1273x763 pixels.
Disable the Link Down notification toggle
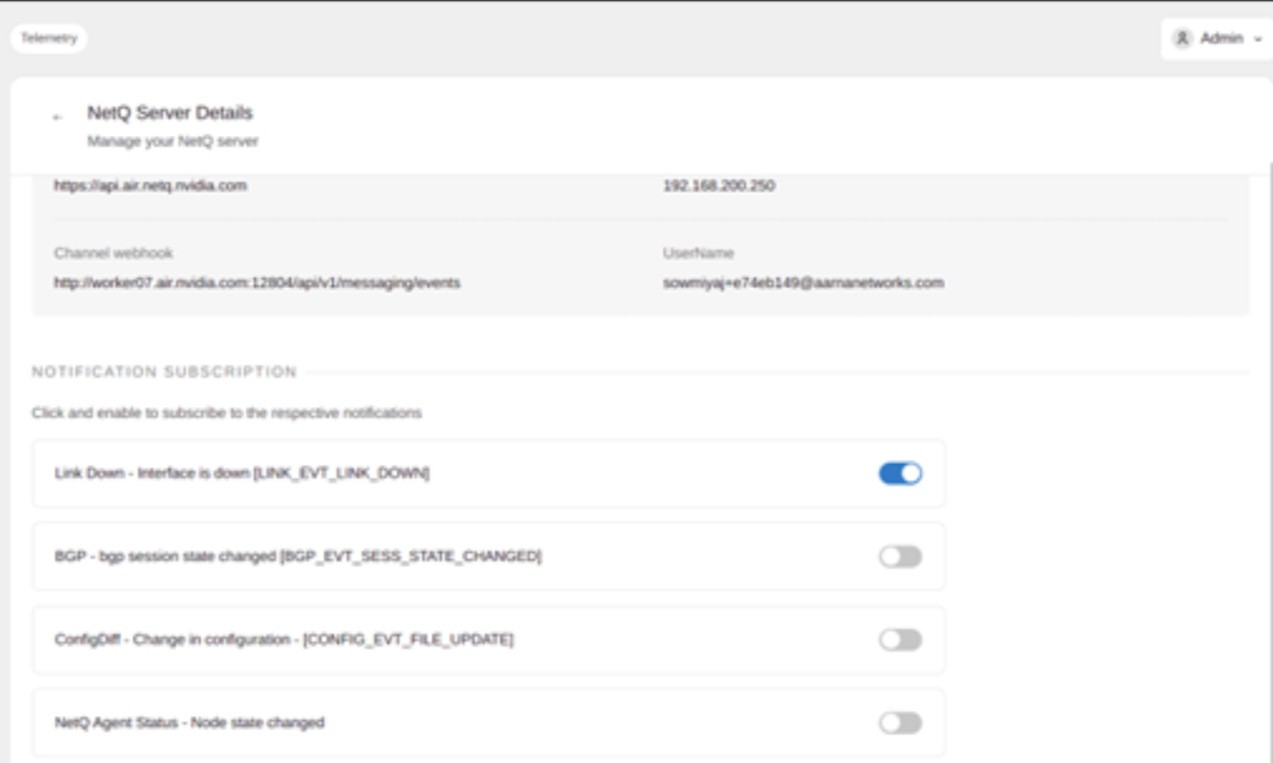pos(900,474)
